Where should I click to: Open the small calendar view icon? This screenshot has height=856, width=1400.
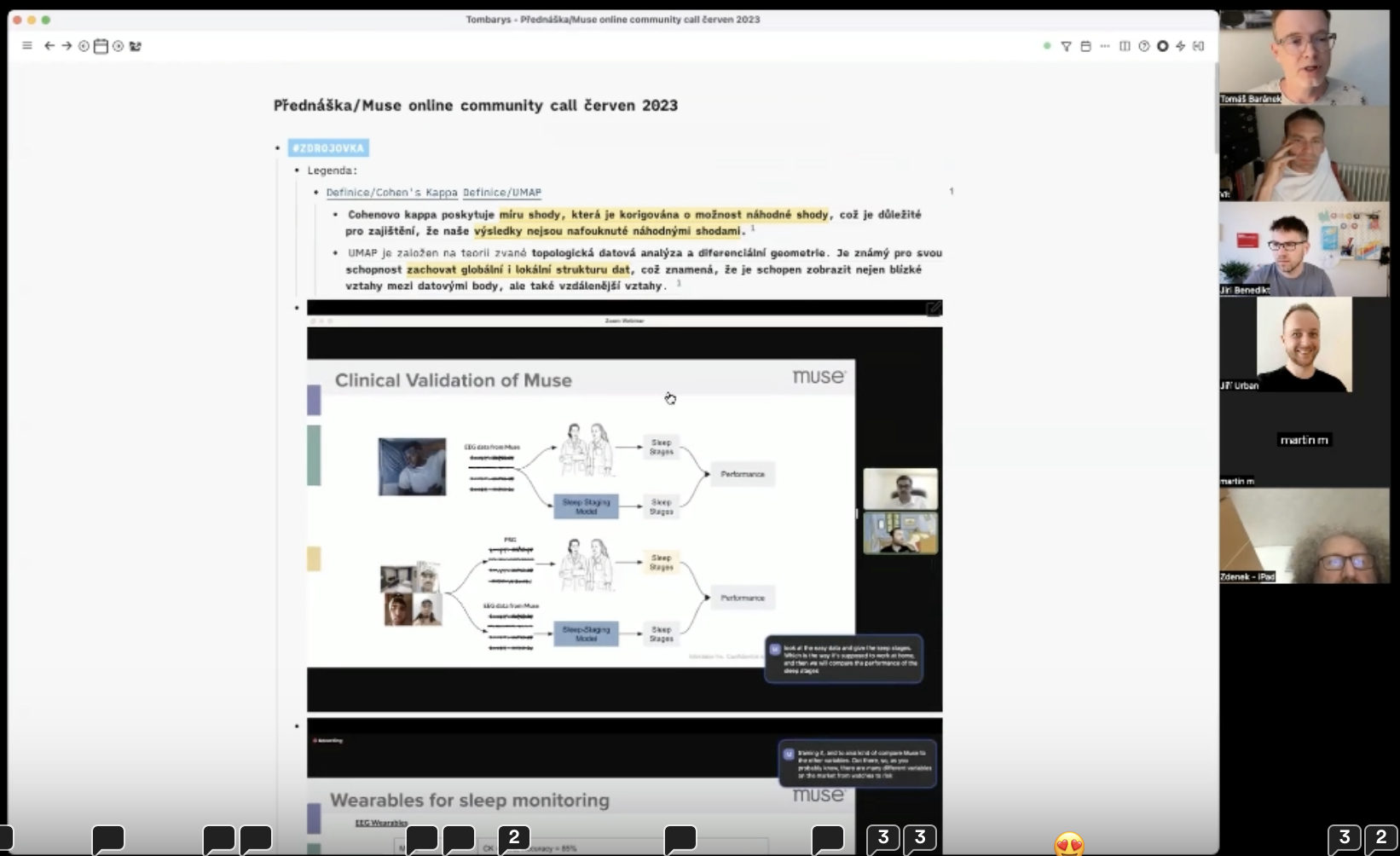[x=1085, y=46]
